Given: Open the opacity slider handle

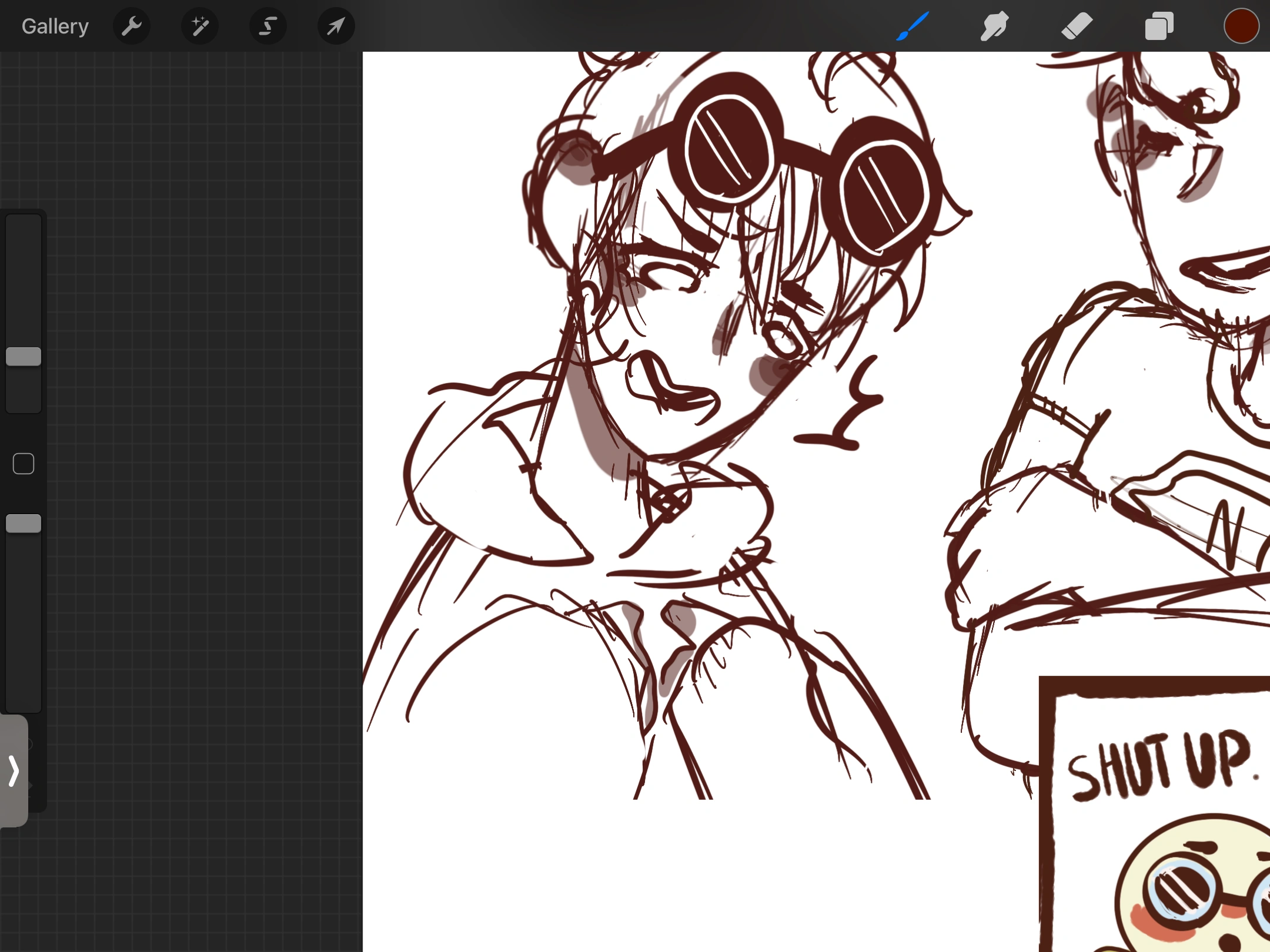Looking at the screenshot, I should pyautogui.click(x=24, y=523).
